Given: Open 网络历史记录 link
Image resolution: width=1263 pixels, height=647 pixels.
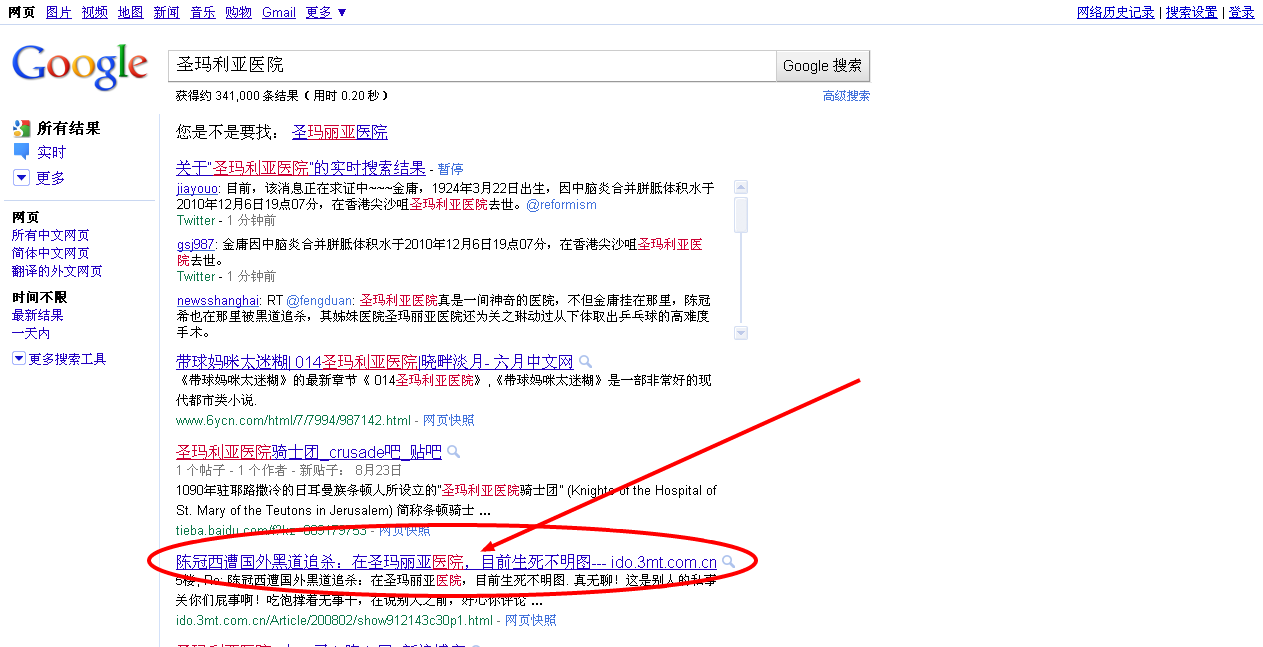Looking at the screenshot, I should [x=1116, y=12].
